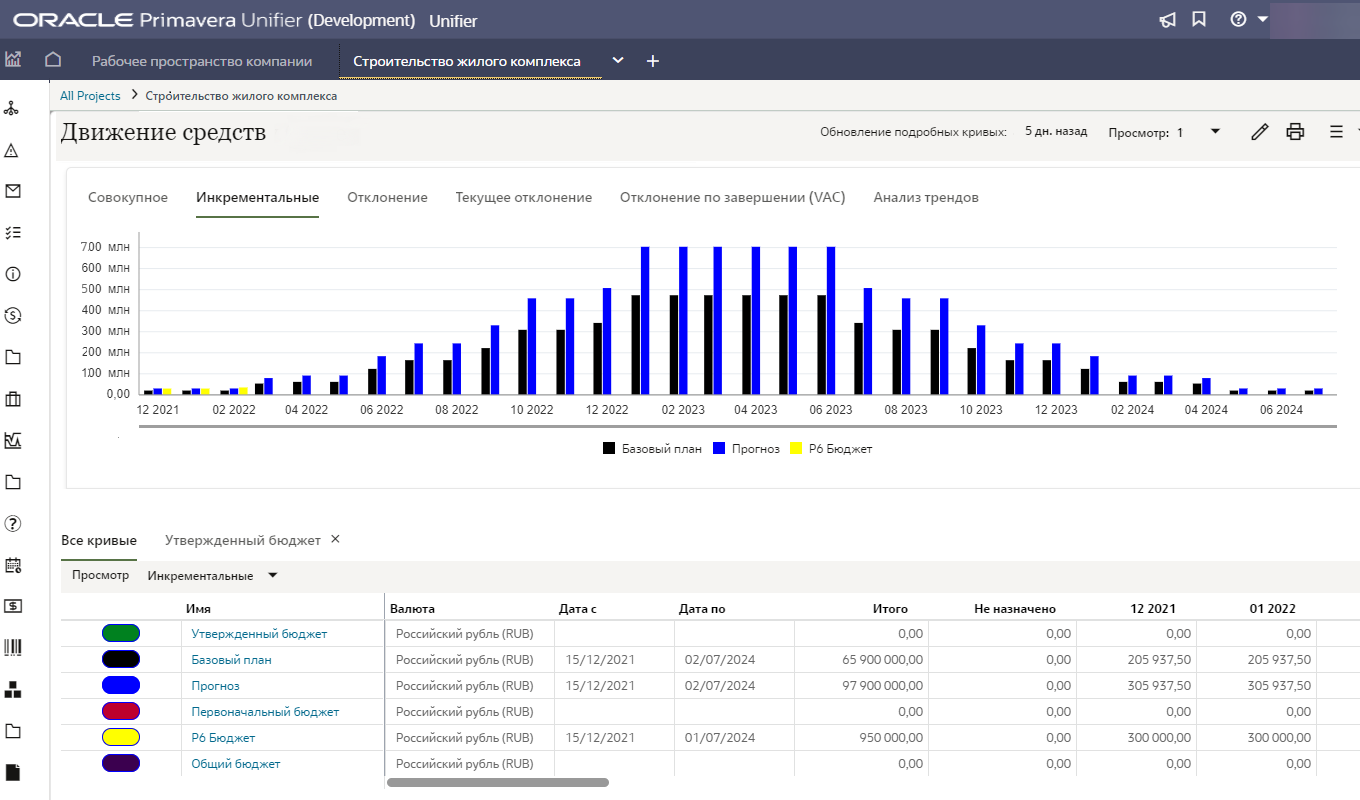Click the print icon
Screen dimensions: 1360x800
pyautogui.click(x=1295, y=132)
